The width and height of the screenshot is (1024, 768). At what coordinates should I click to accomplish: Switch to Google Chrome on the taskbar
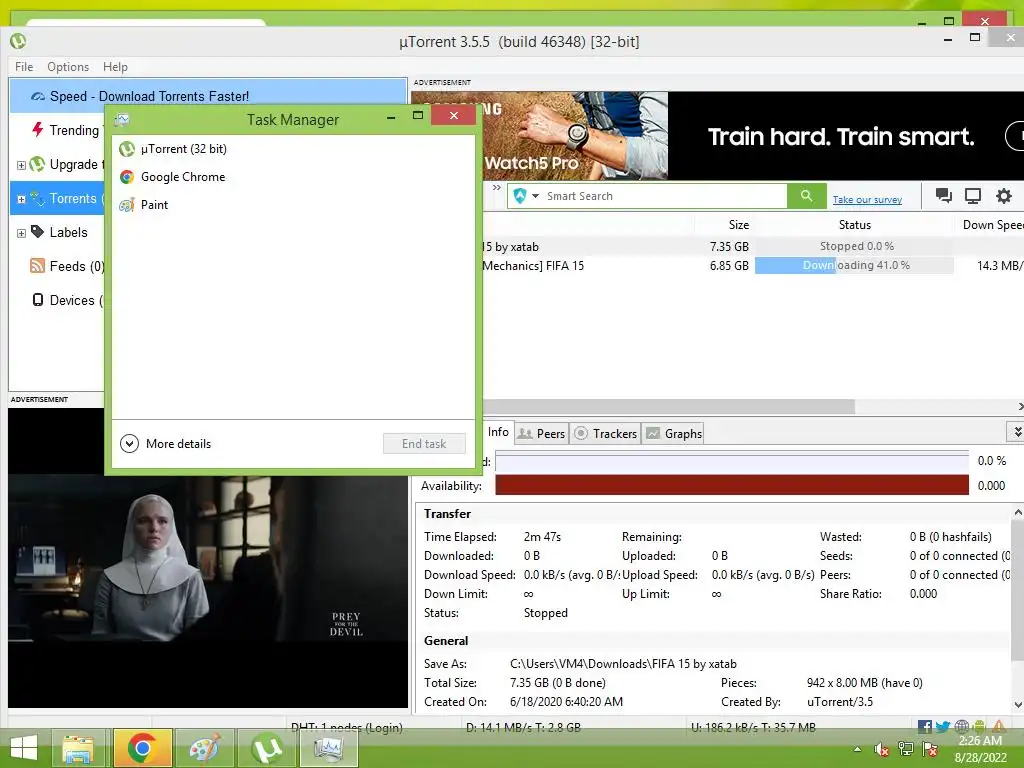pyautogui.click(x=142, y=748)
